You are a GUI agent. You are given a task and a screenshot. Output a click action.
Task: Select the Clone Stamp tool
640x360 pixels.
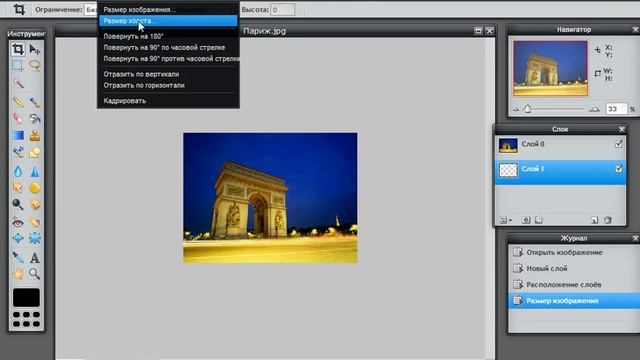coord(35,135)
